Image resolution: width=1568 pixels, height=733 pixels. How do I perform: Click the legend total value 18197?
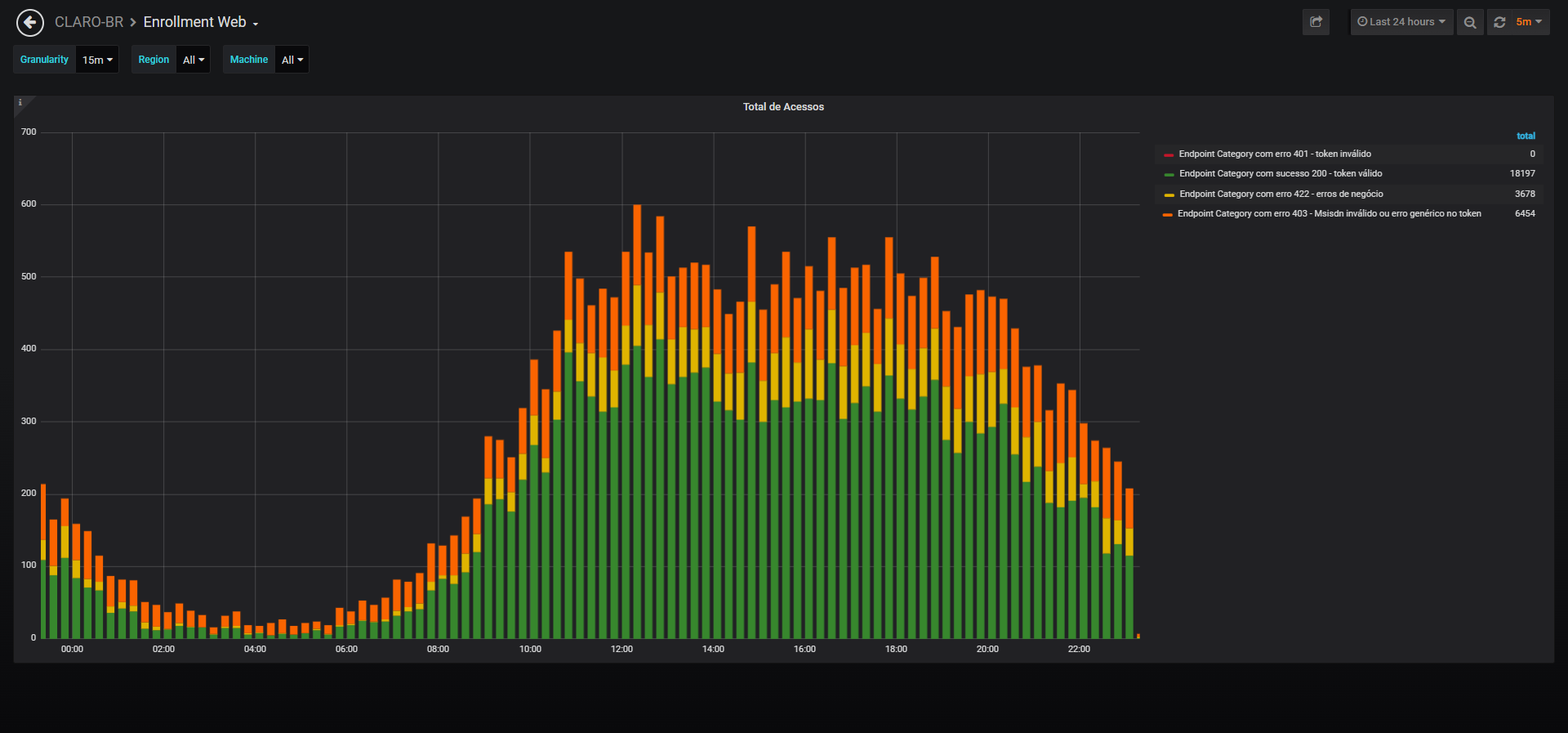coord(1522,173)
